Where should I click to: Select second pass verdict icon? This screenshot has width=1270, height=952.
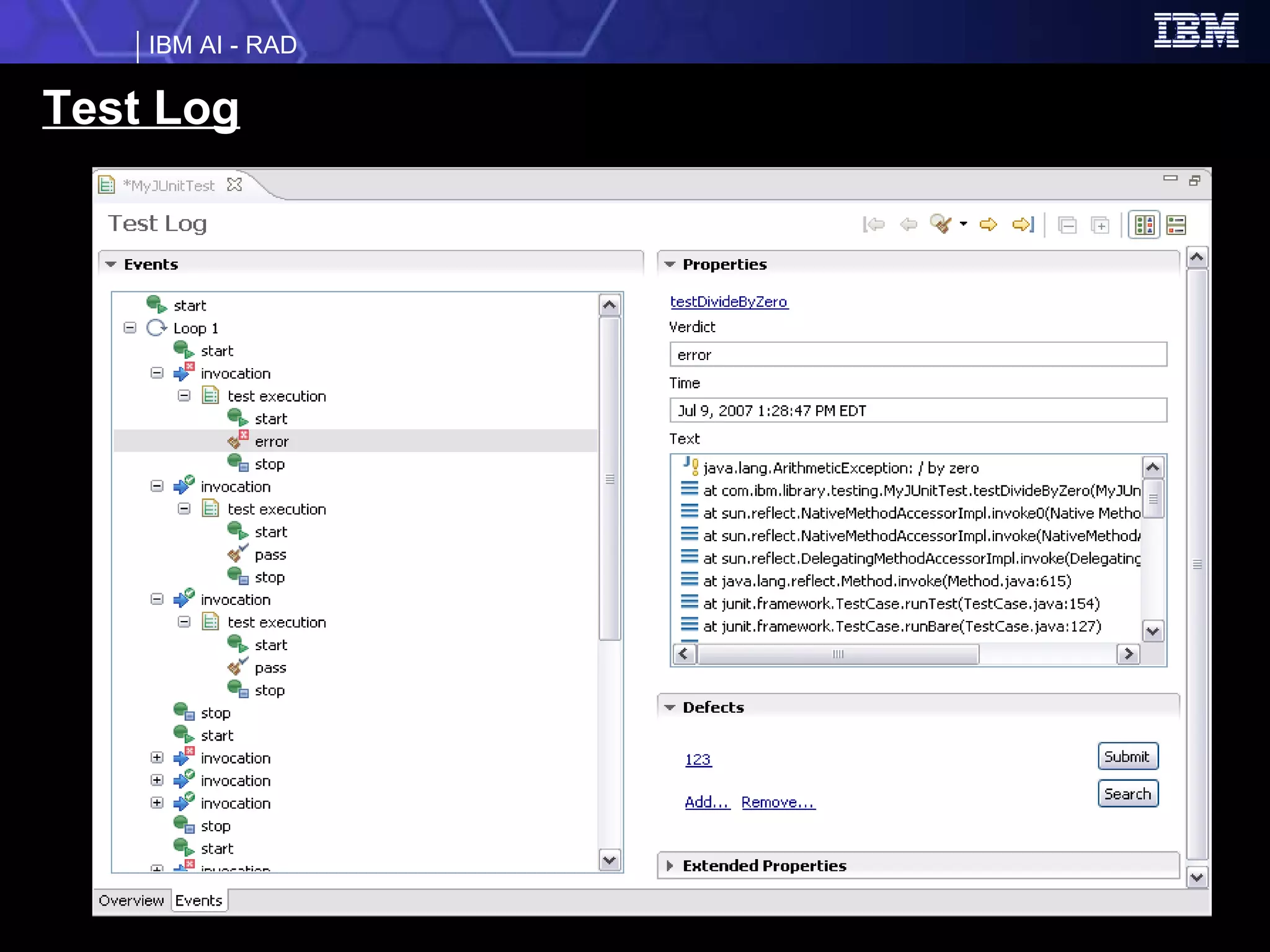tap(238, 667)
